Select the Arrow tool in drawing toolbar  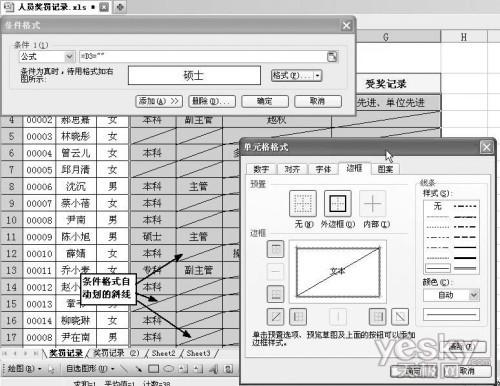[x=138, y=369]
